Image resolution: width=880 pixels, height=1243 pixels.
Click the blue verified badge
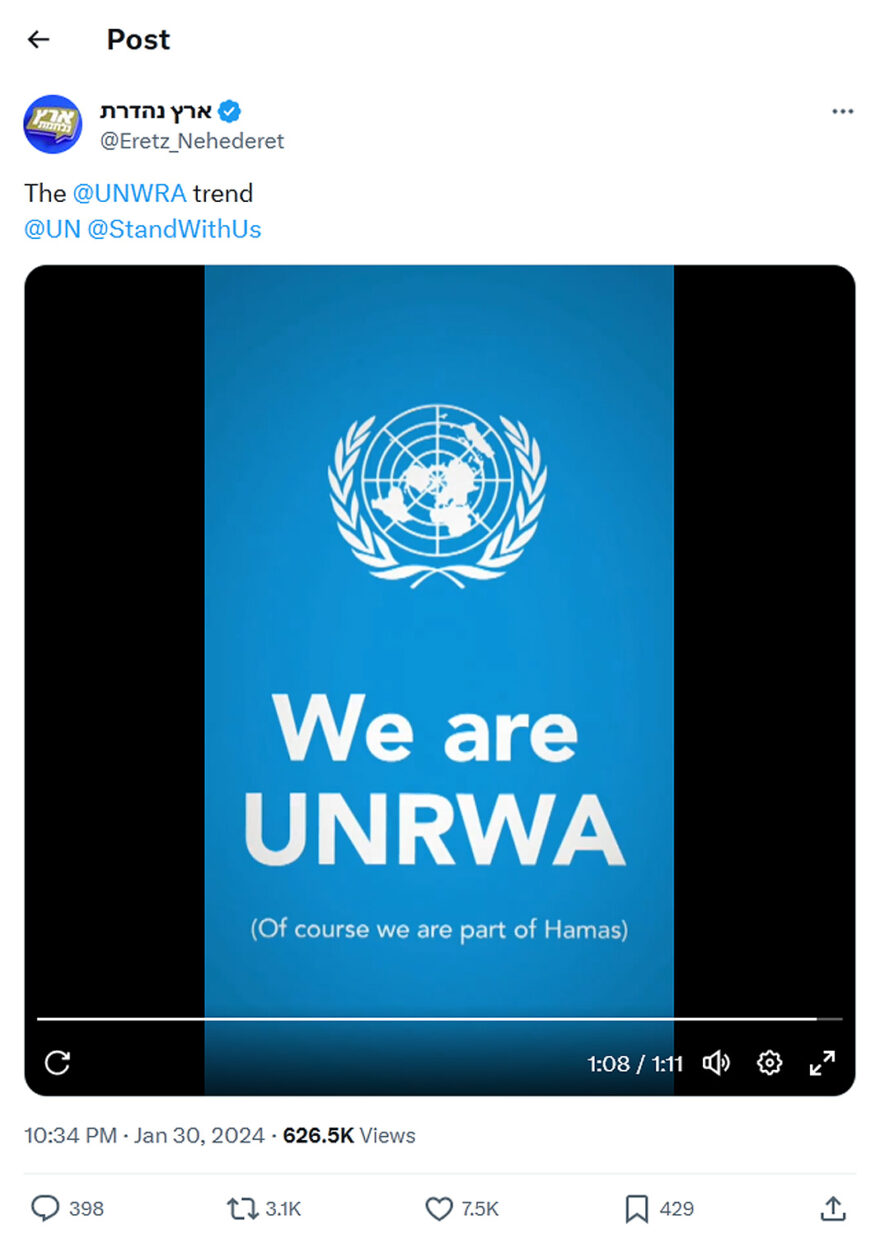click(x=230, y=111)
